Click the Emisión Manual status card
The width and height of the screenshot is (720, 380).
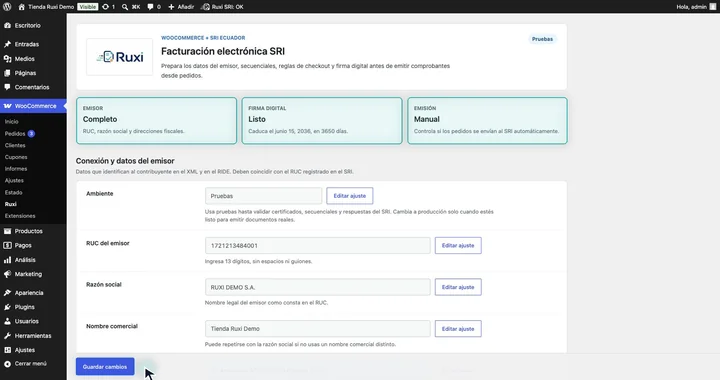point(487,121)
